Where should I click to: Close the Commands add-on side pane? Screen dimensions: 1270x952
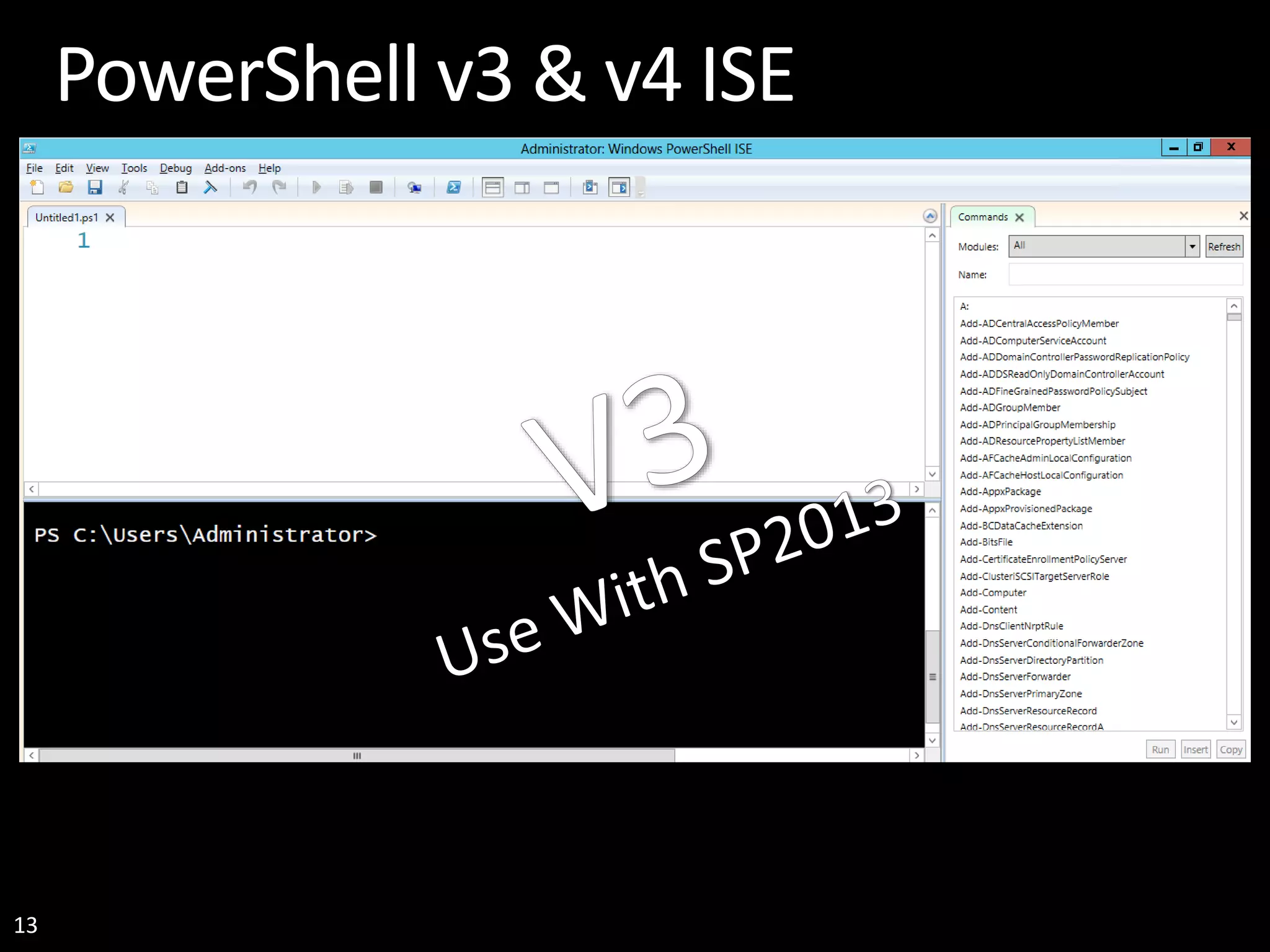[1243, 216]
